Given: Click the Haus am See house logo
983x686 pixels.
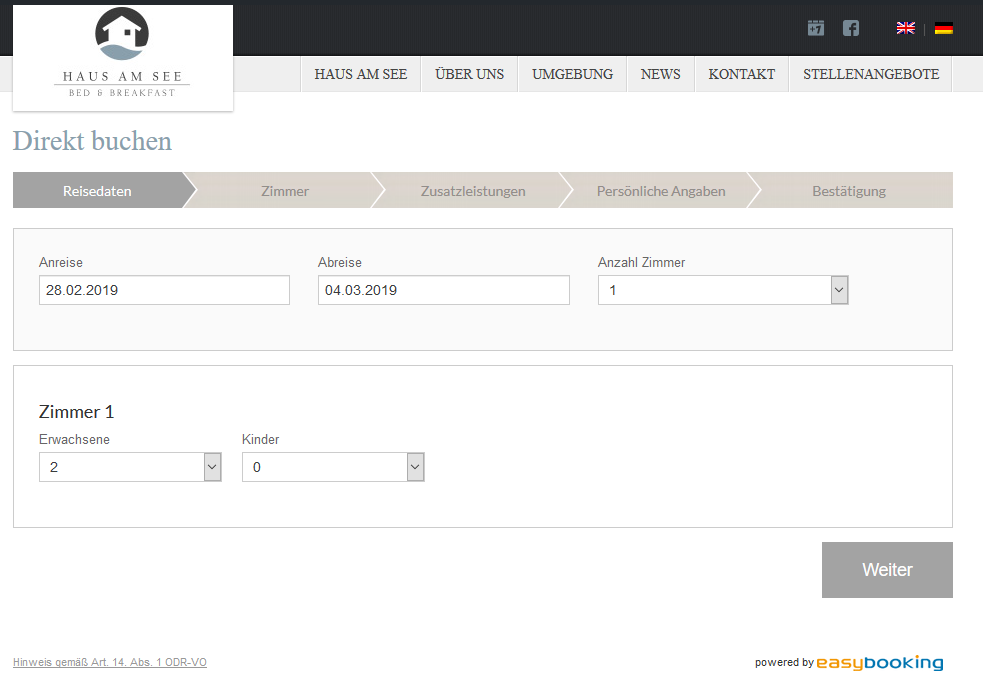Looking at the screenshot, I should (x=122, y=56).
